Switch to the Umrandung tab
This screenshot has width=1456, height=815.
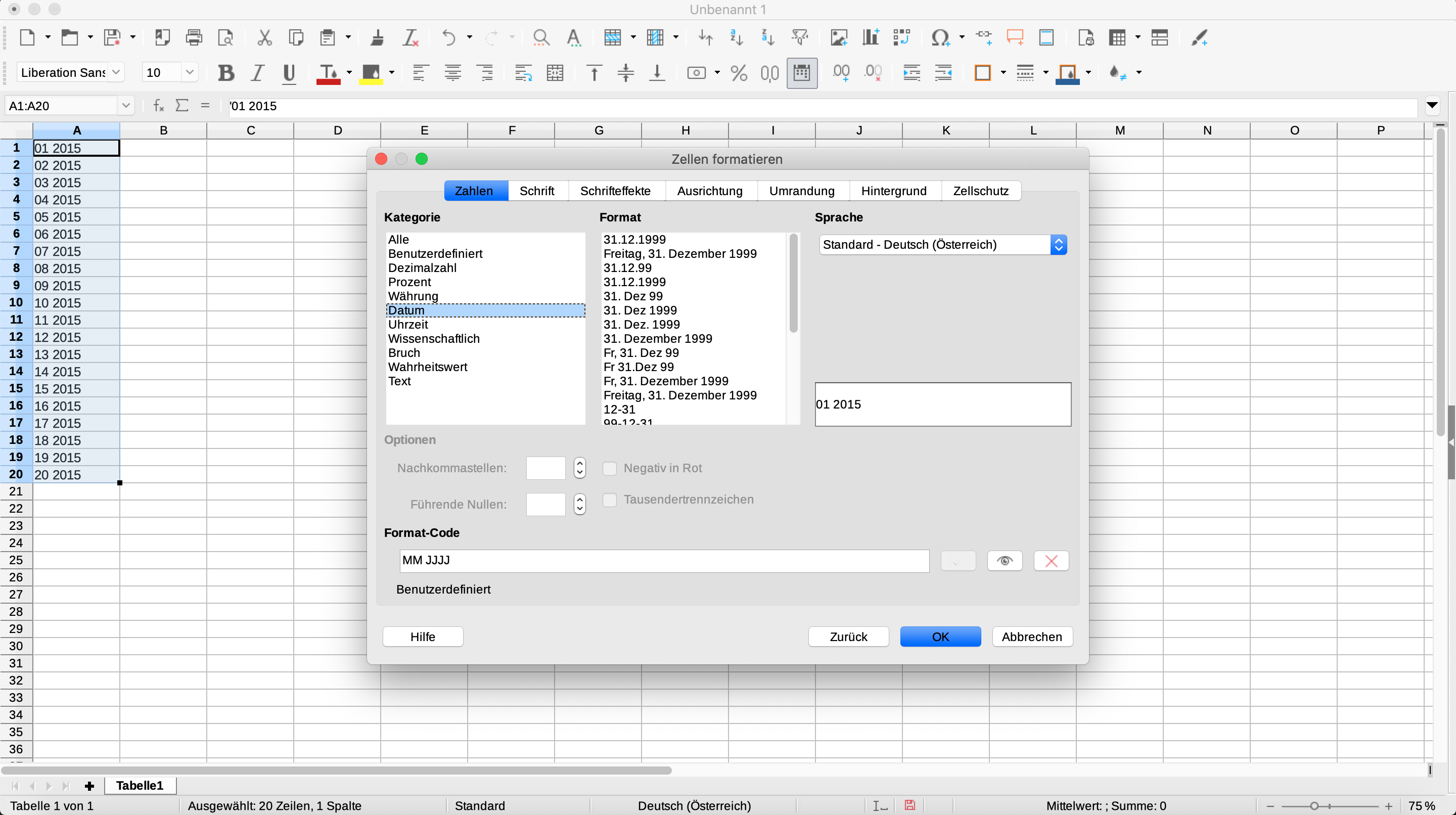pyautogui.click(x=801, y=191)
